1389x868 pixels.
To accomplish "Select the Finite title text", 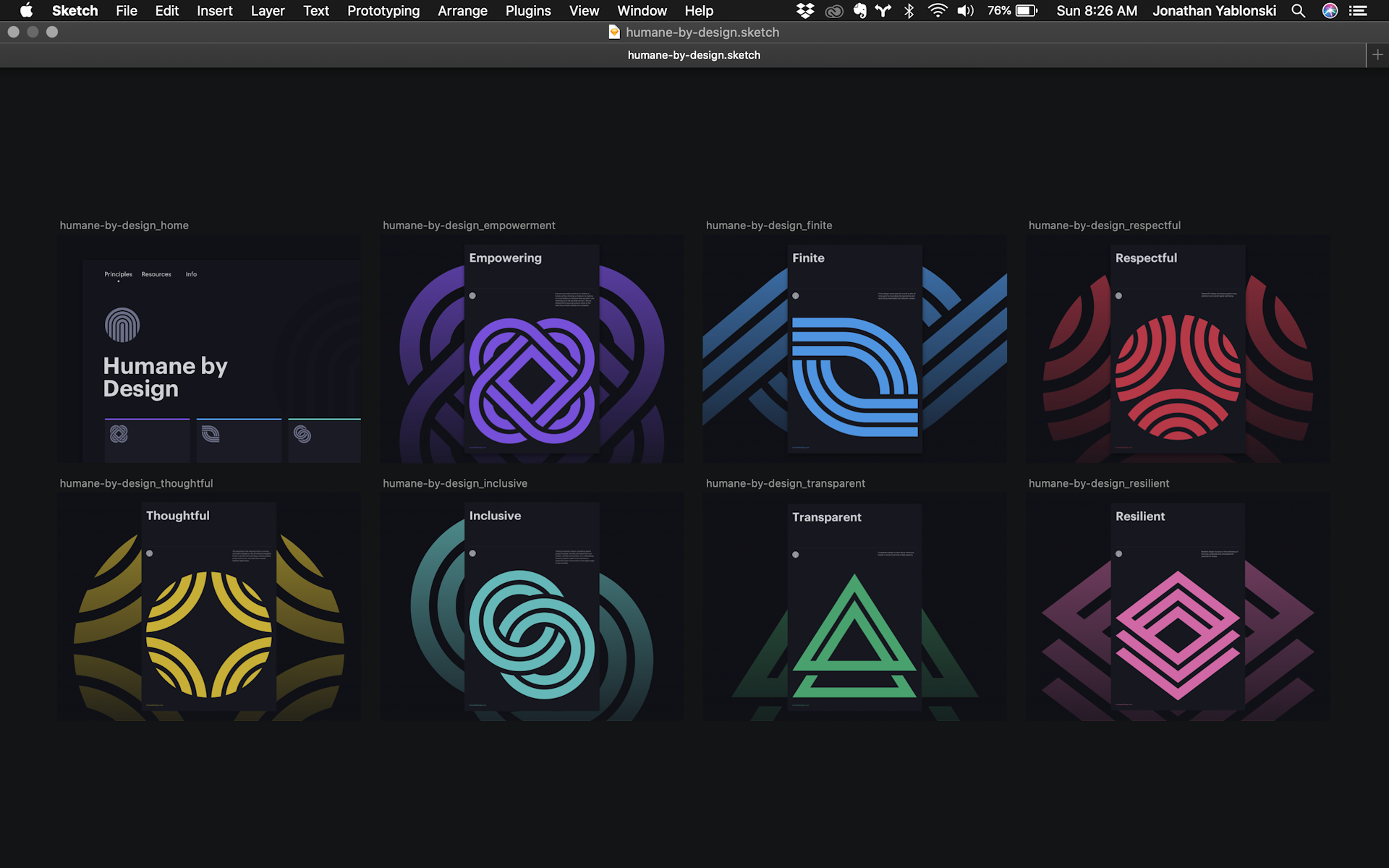I will [808, 258].
